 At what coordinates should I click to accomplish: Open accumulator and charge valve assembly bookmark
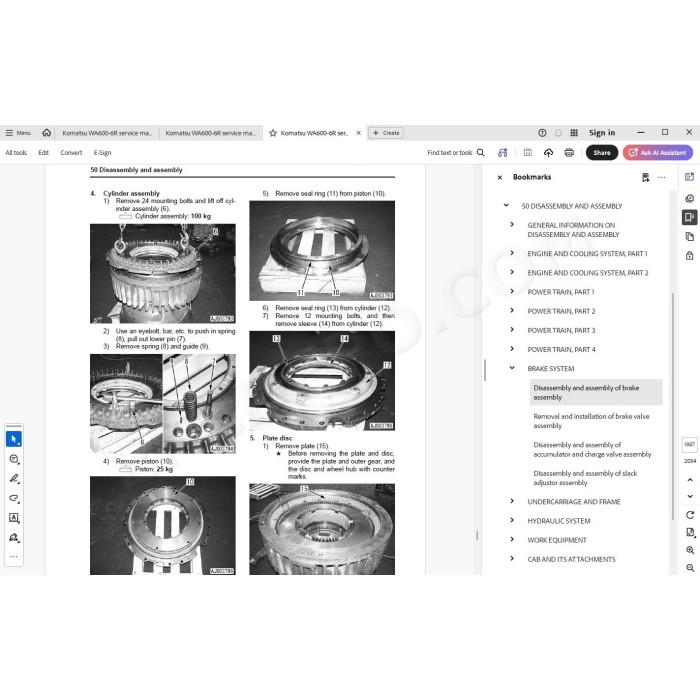pos(592,450)
